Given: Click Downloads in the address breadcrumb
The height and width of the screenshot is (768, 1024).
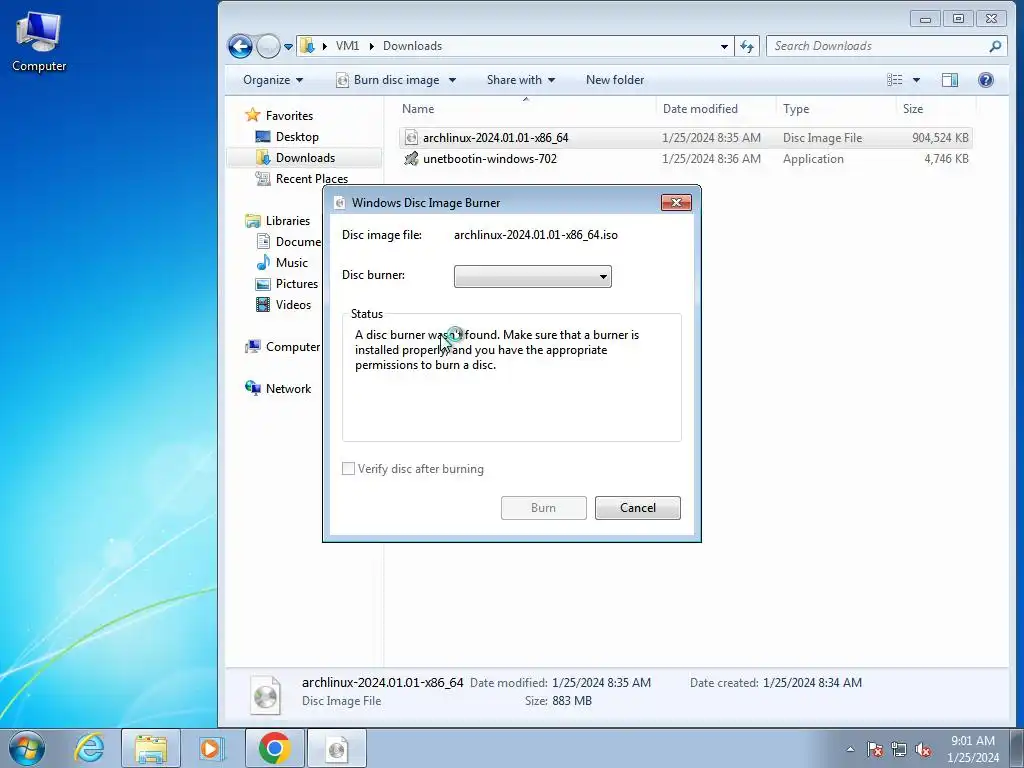Looking at the screenshot, I should [412, 46].
